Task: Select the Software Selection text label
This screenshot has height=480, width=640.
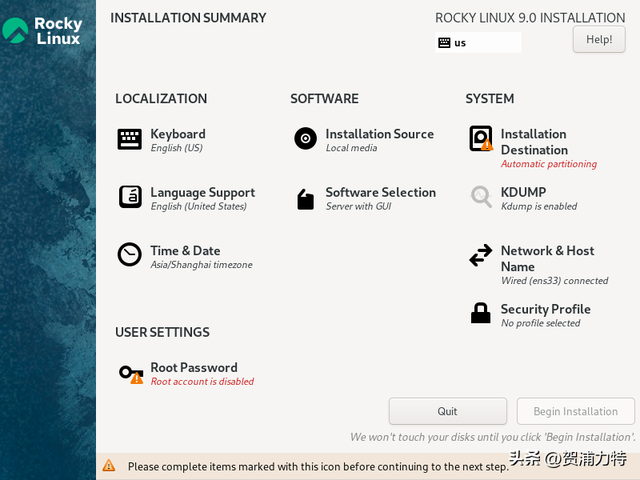Action: 380,193
